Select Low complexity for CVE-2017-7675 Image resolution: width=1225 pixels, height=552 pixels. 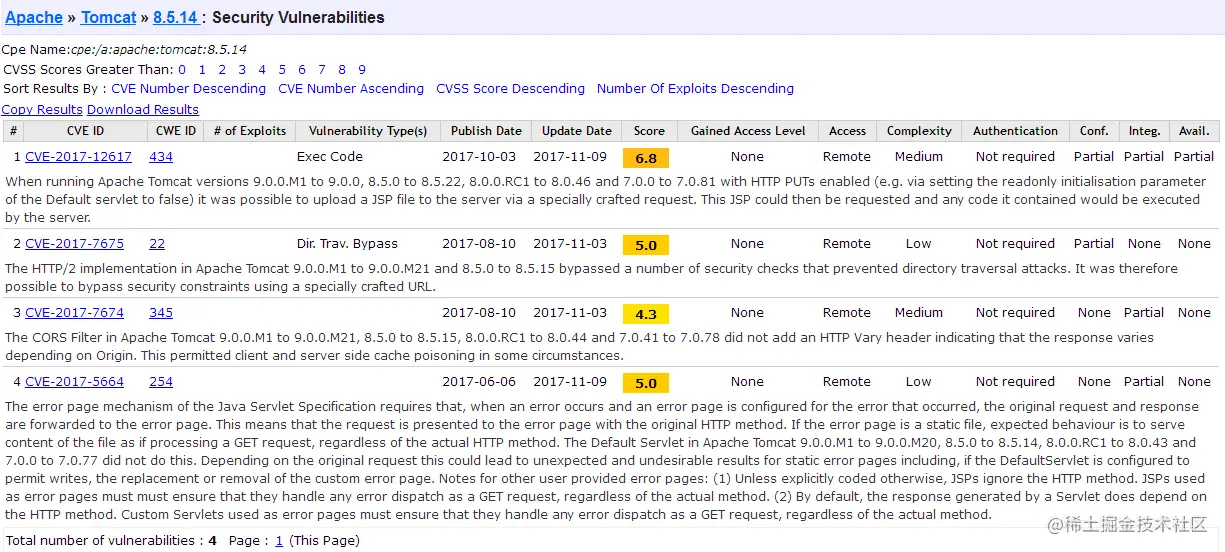coord(919,244)
